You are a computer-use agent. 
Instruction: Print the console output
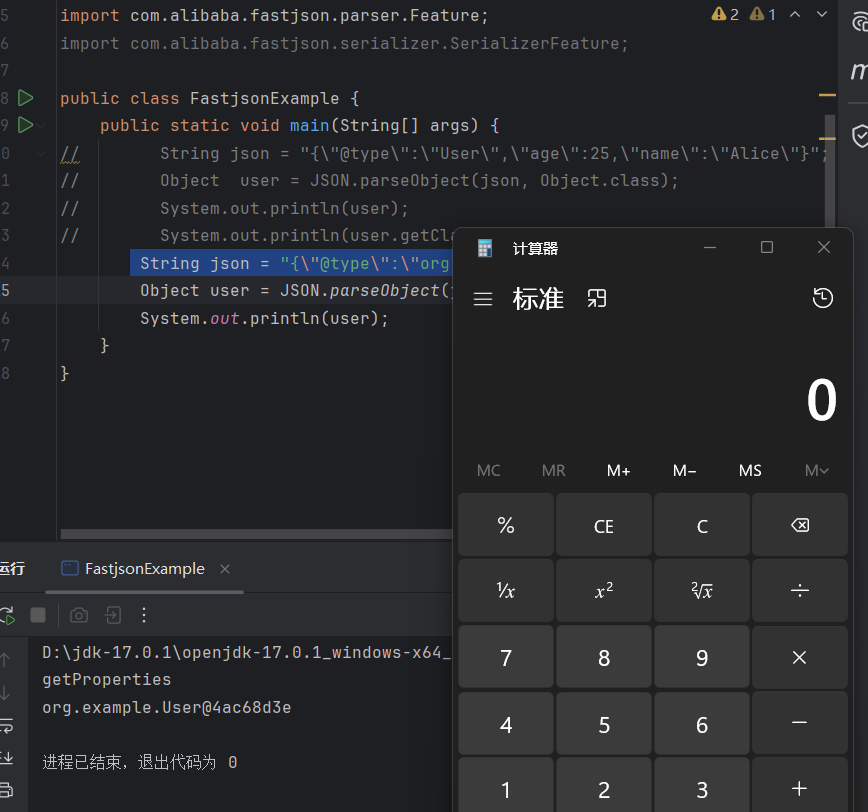pos(6,789)
